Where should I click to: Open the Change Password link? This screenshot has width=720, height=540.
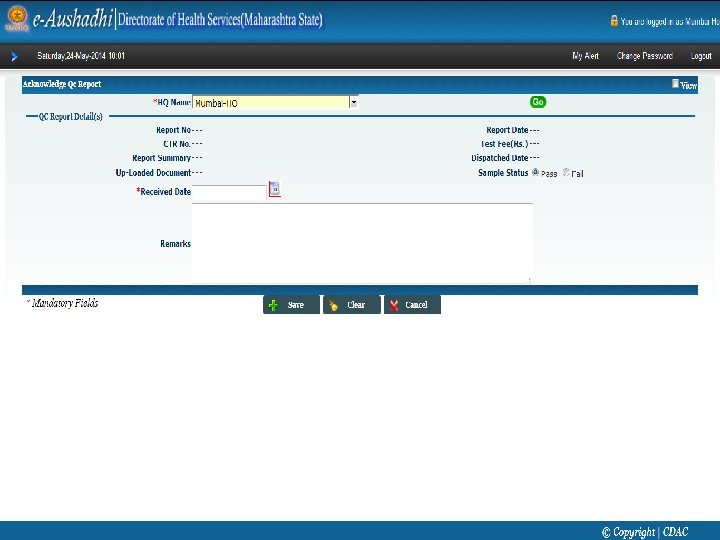pyautogui.click(x=644, y=56)
